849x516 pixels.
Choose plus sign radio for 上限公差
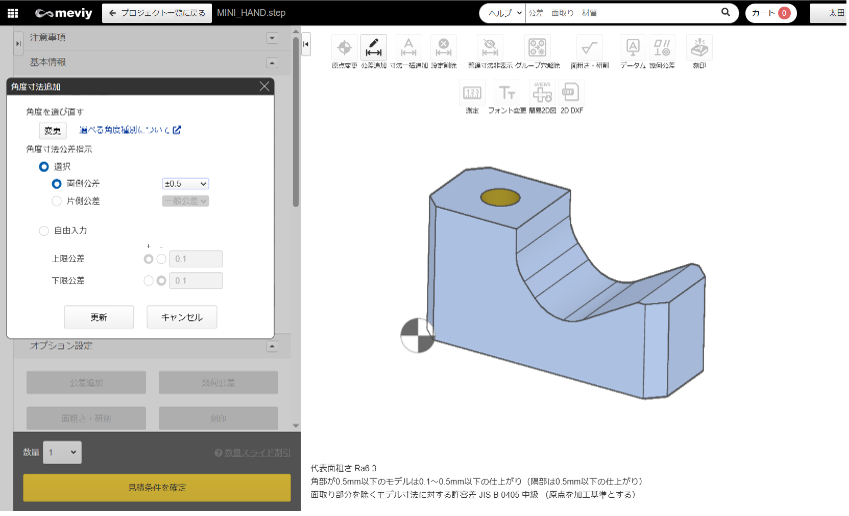(148, 259)
